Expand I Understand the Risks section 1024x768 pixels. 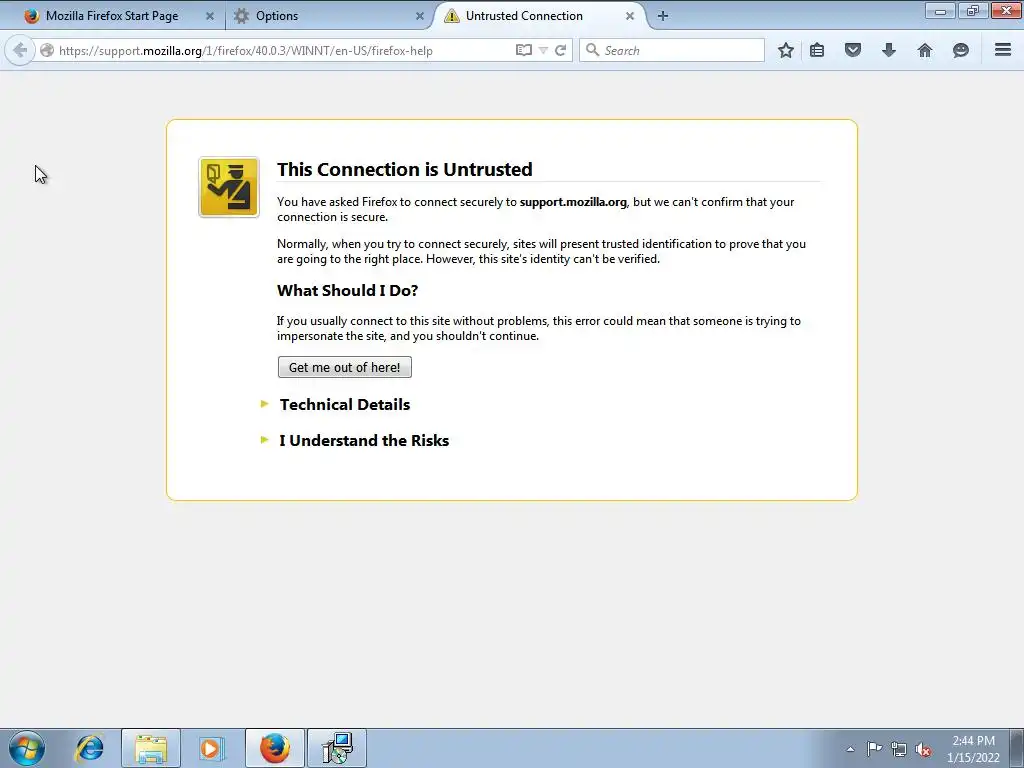tap(364, 440)
